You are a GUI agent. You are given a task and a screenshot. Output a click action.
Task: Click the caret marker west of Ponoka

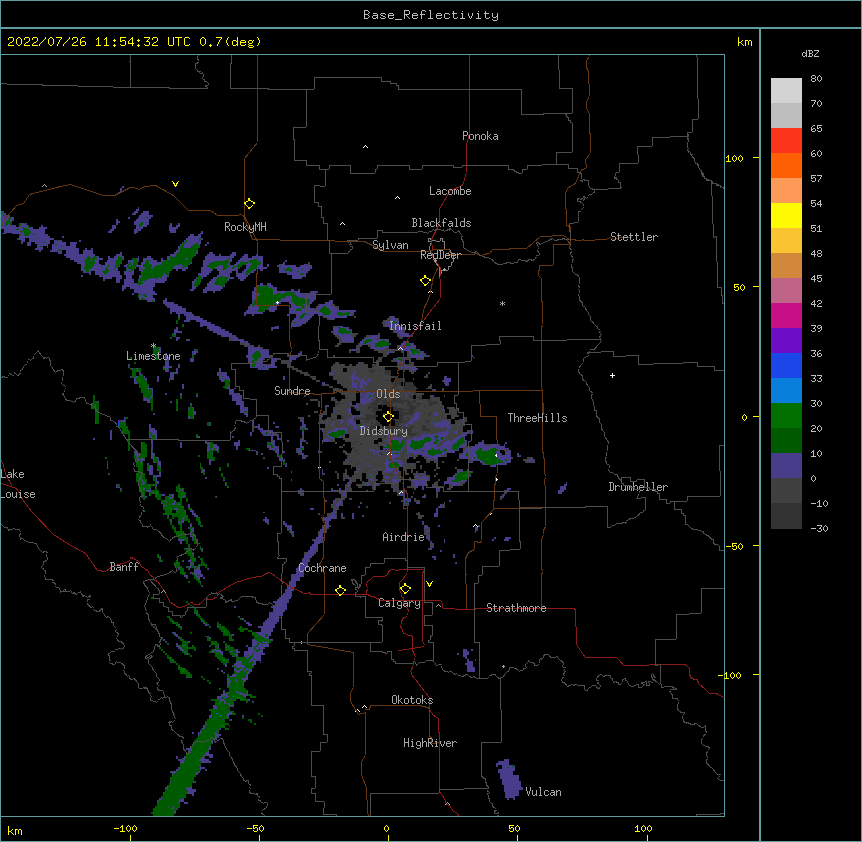pos(365,147)
